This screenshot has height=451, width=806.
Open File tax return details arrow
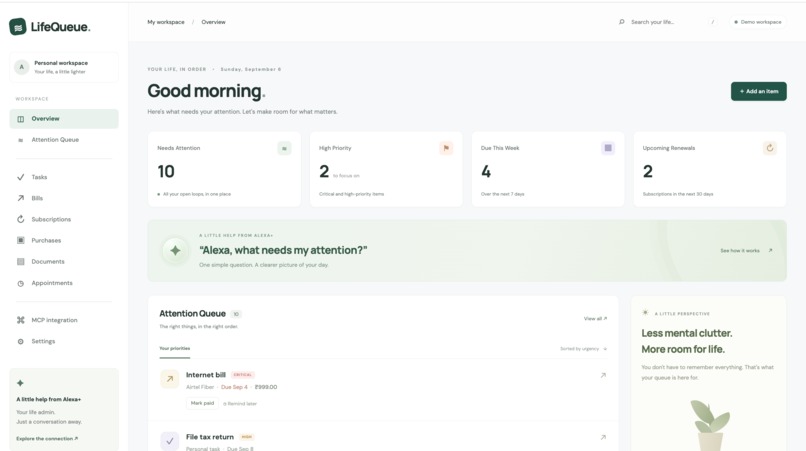(603, 438)
